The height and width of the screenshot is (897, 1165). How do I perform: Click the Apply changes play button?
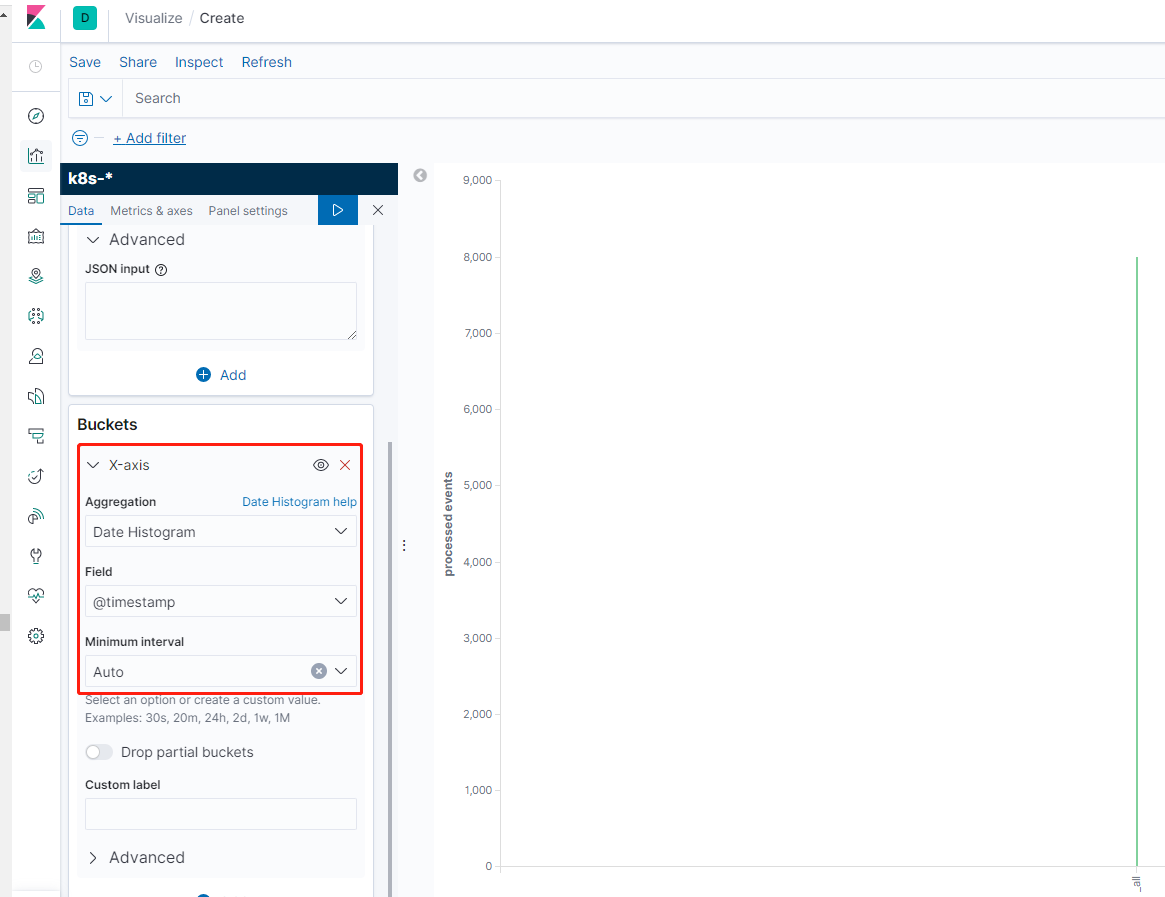click(x=338, y=210)
